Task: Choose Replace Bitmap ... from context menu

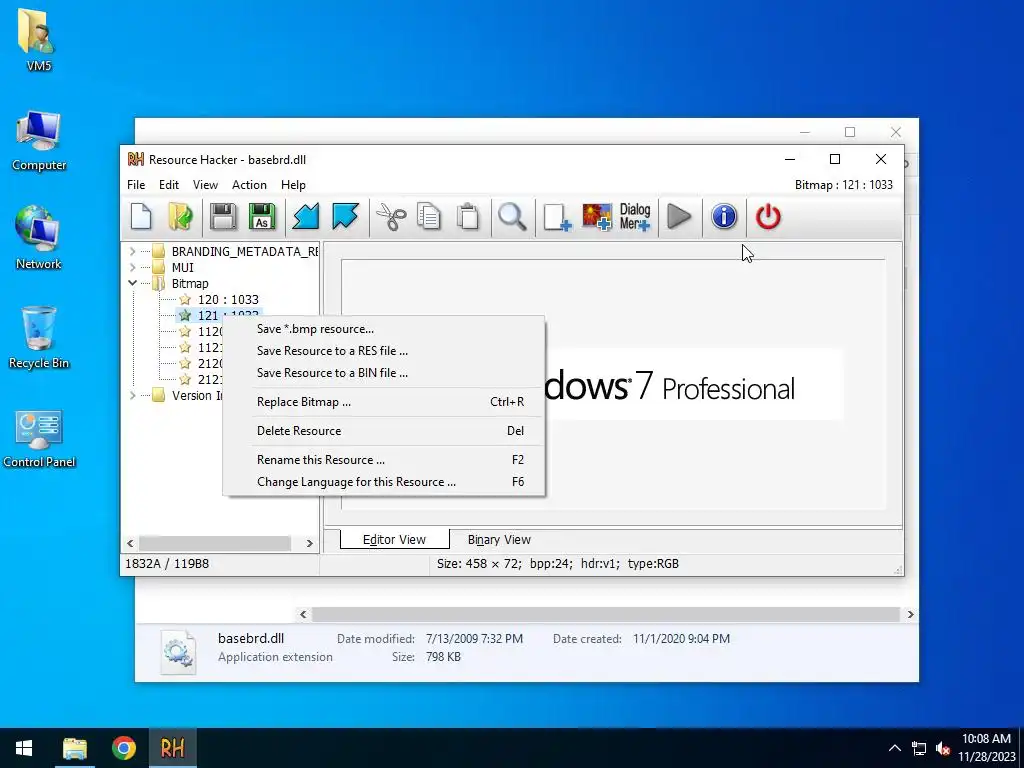Action: point(384,402)
